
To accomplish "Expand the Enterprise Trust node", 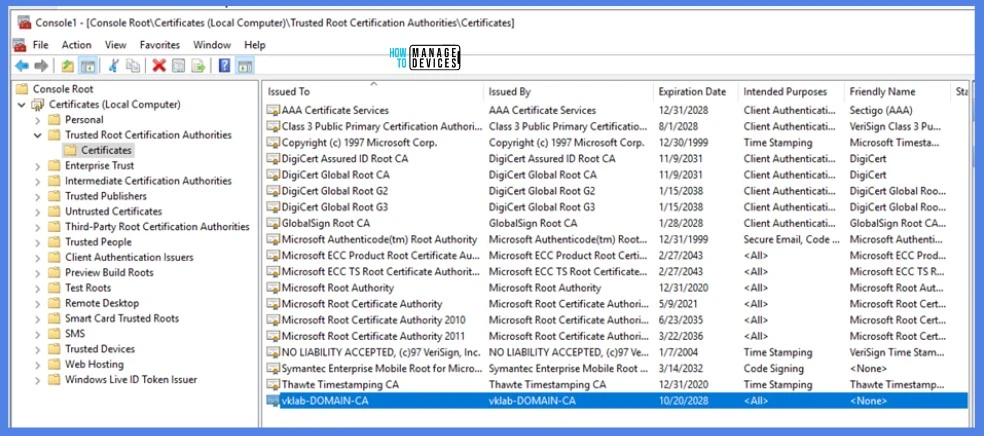I will (38, 166).
